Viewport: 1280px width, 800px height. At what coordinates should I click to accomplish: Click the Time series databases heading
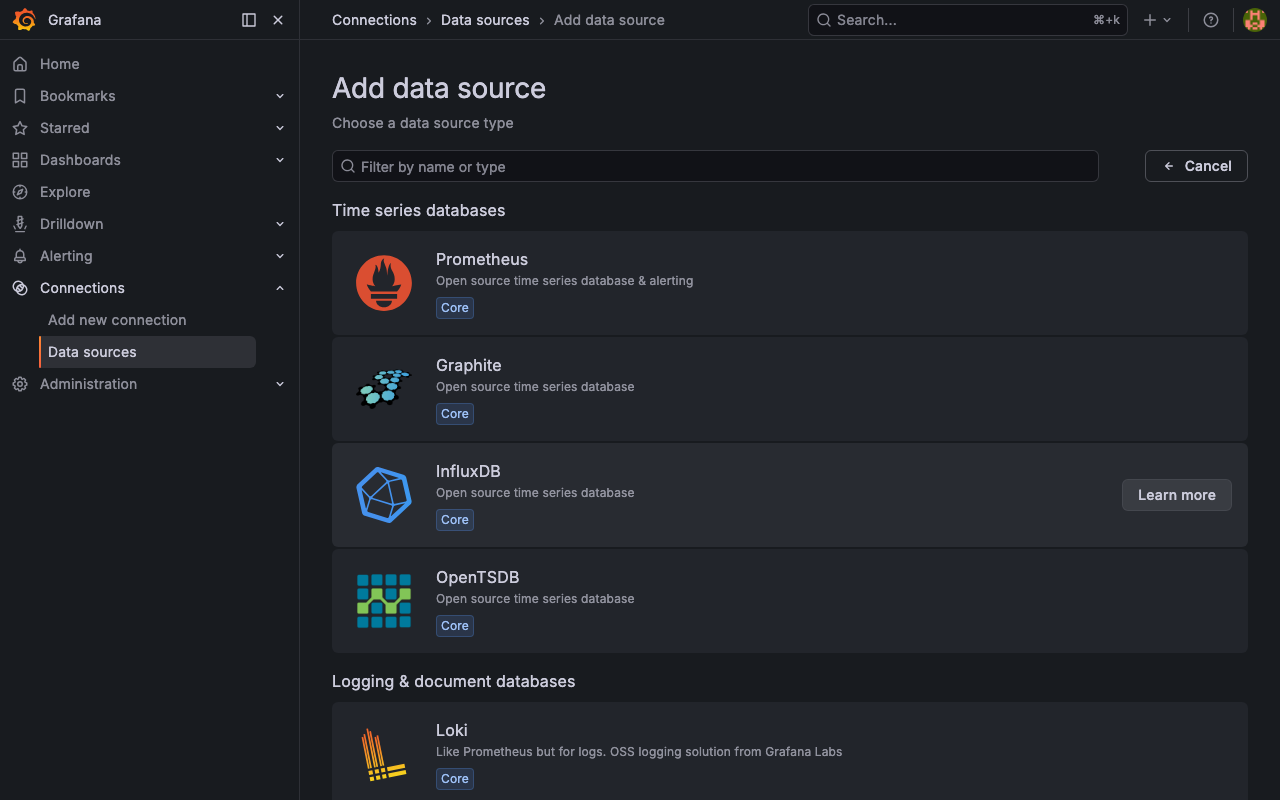click(x=419, y=210)
